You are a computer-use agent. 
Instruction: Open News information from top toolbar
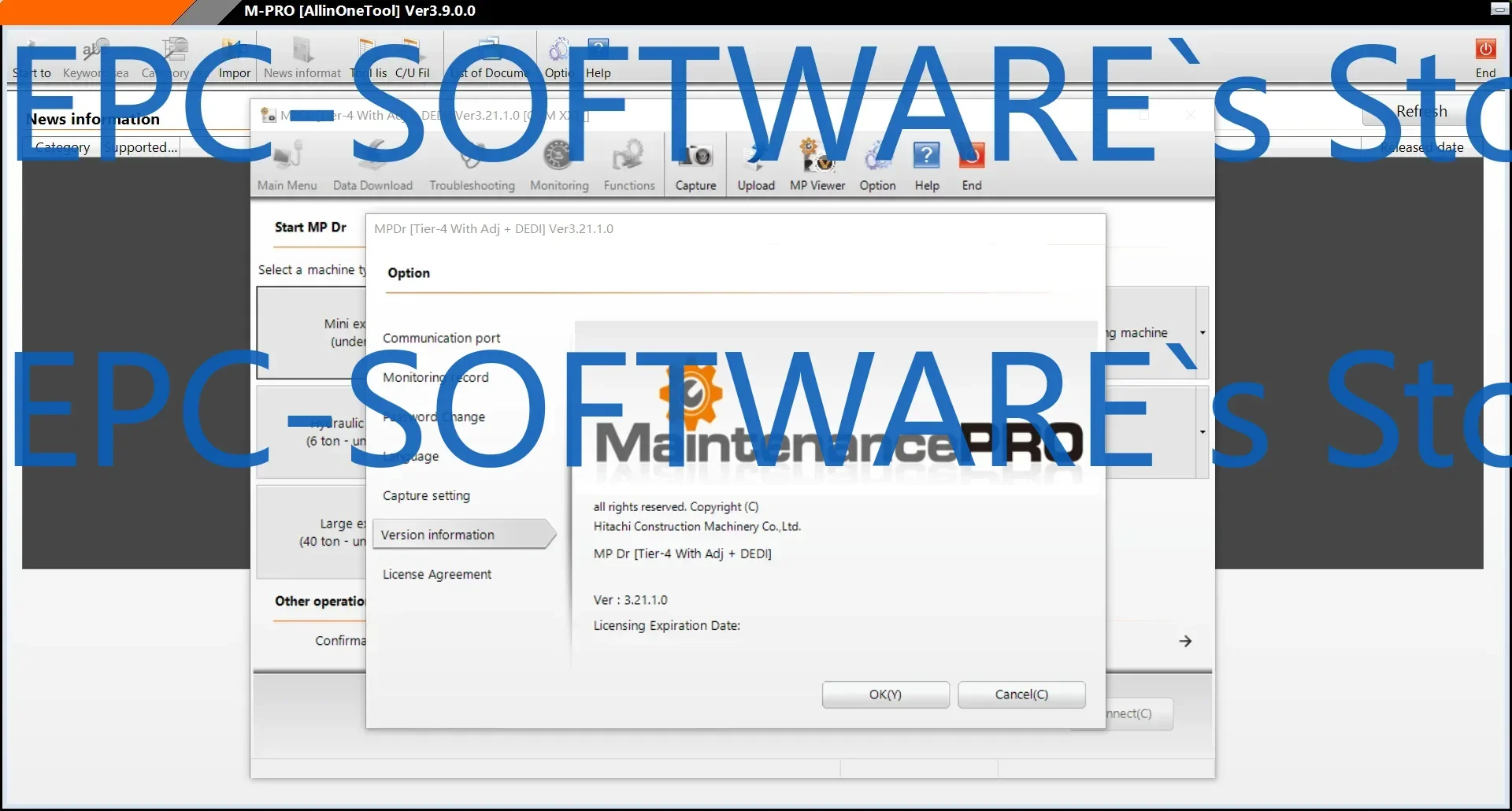pos(302,55)
